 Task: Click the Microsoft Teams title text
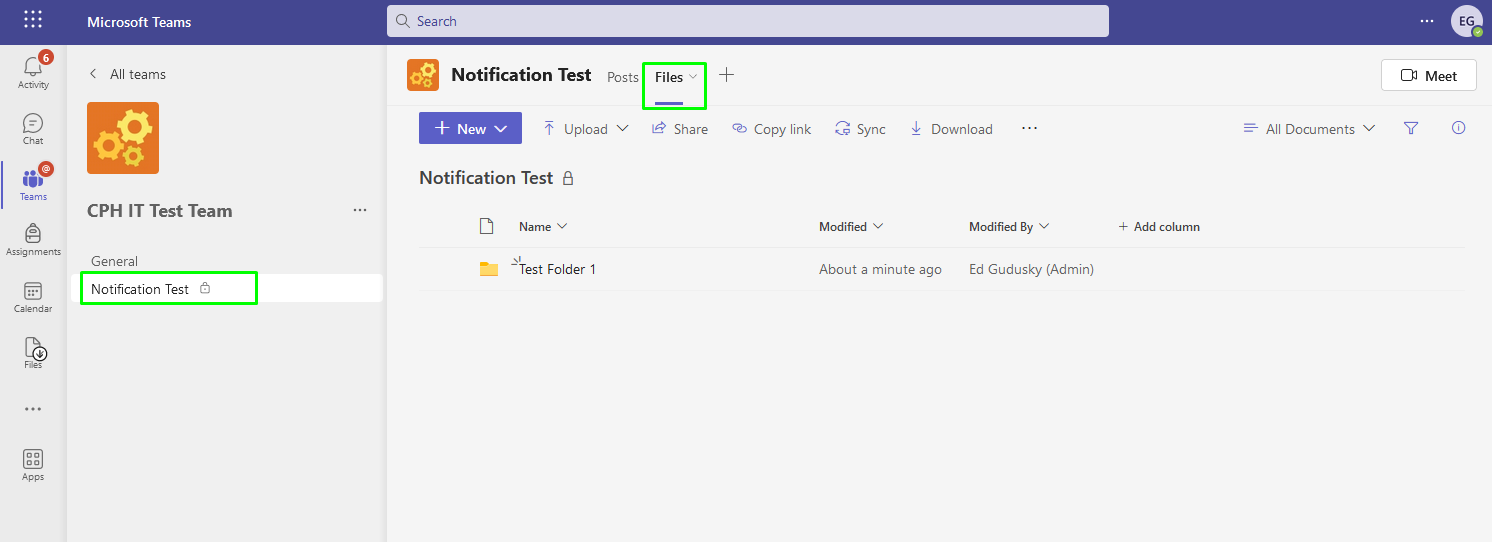coord(139,21)
